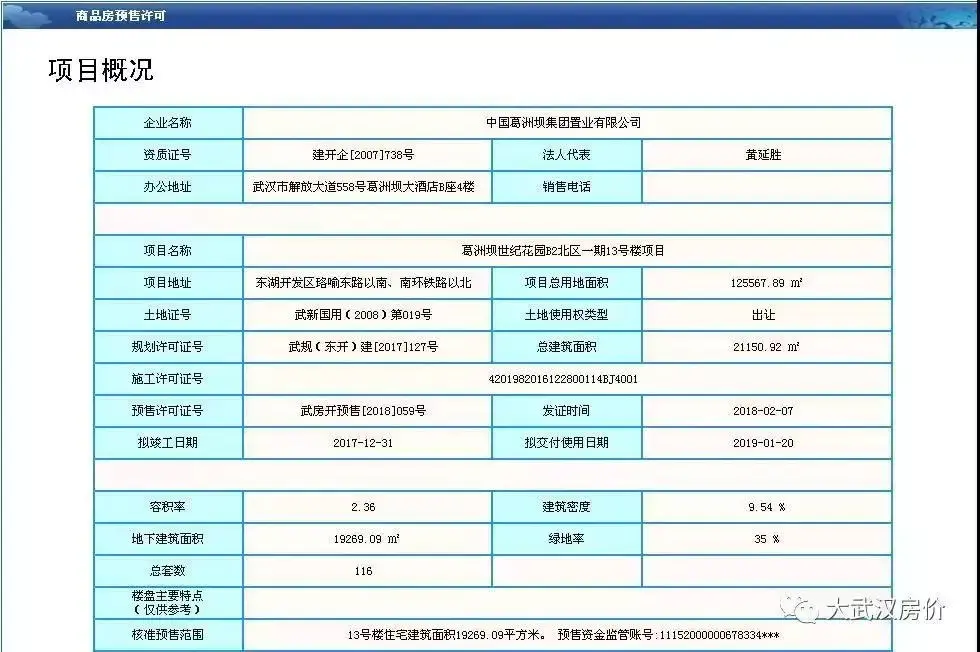Select value 建开企[2007]738号
The height and width of the screenshot is (652, 980).
(x=363, y=155)
